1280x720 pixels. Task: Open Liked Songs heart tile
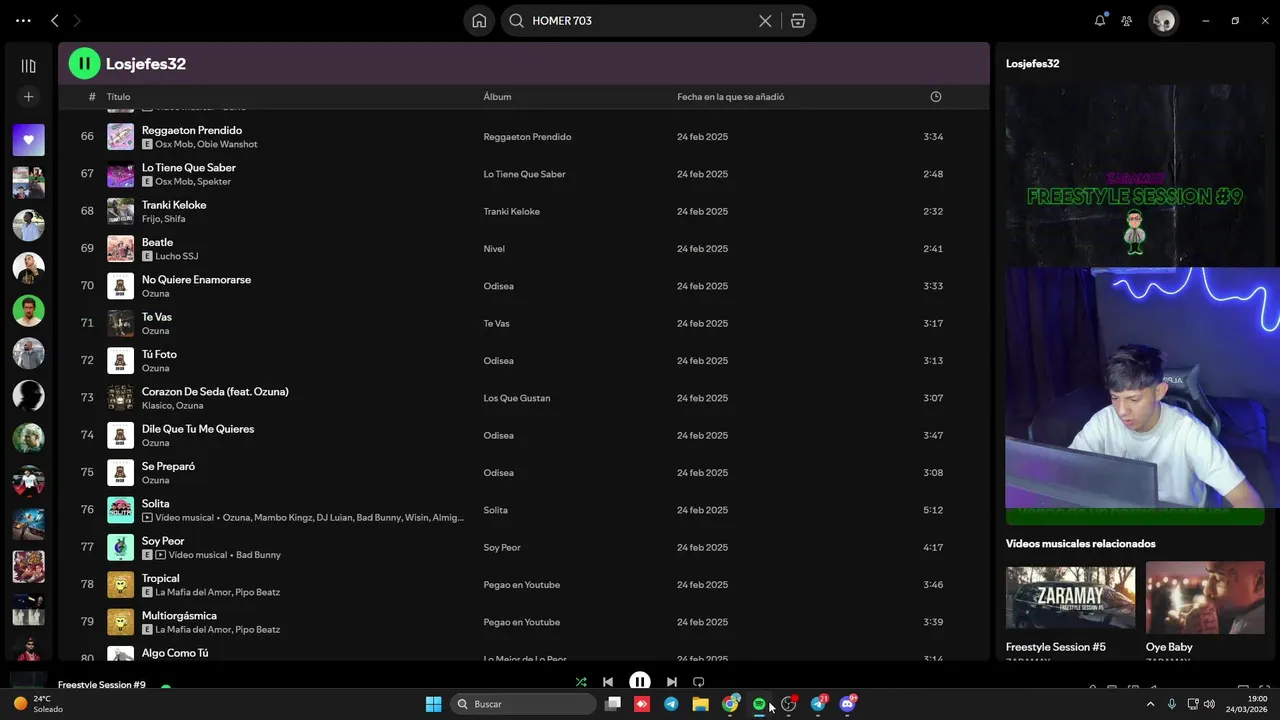click(28, 140)
